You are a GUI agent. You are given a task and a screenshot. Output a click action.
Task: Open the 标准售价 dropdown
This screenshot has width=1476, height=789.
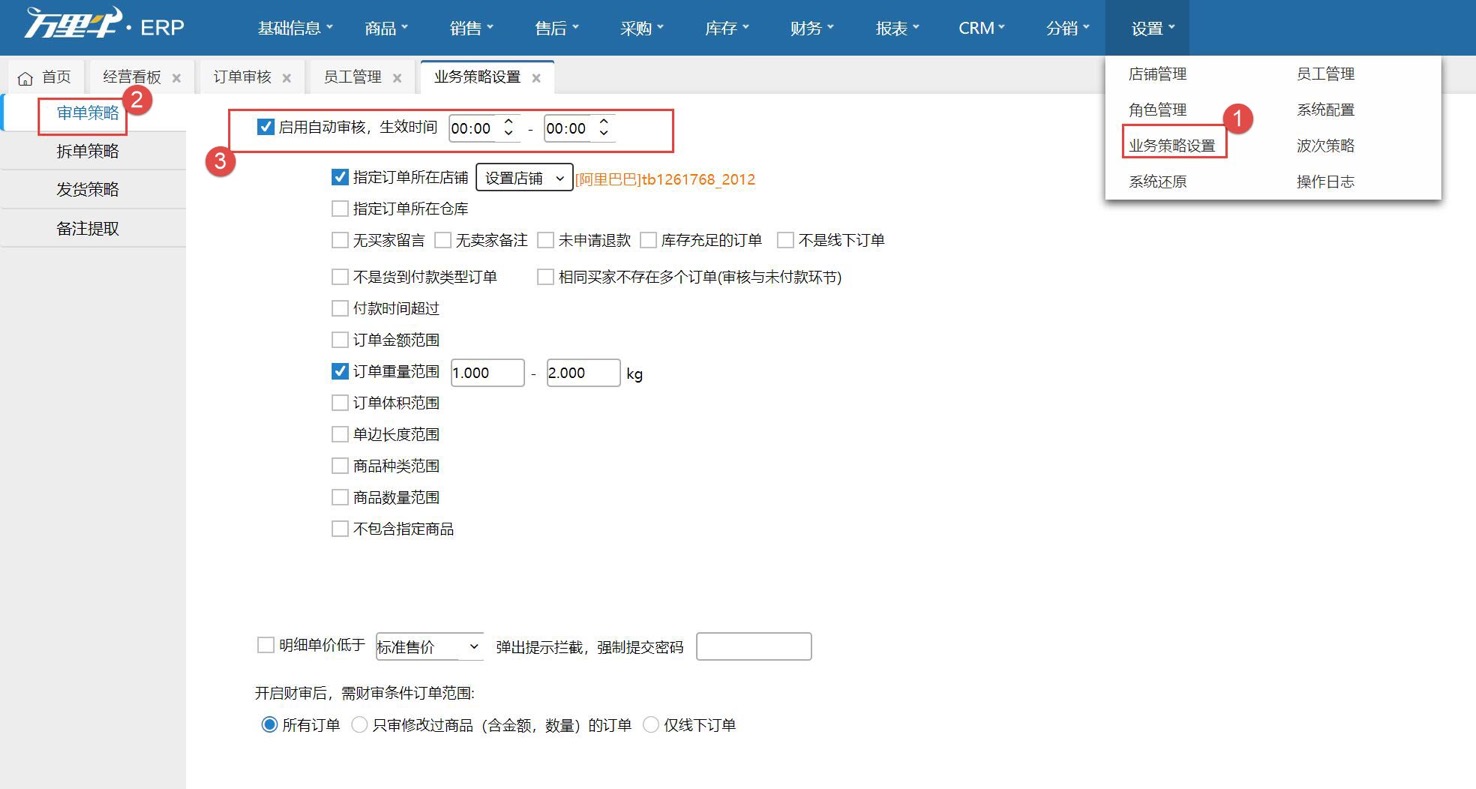coord(429,646)
